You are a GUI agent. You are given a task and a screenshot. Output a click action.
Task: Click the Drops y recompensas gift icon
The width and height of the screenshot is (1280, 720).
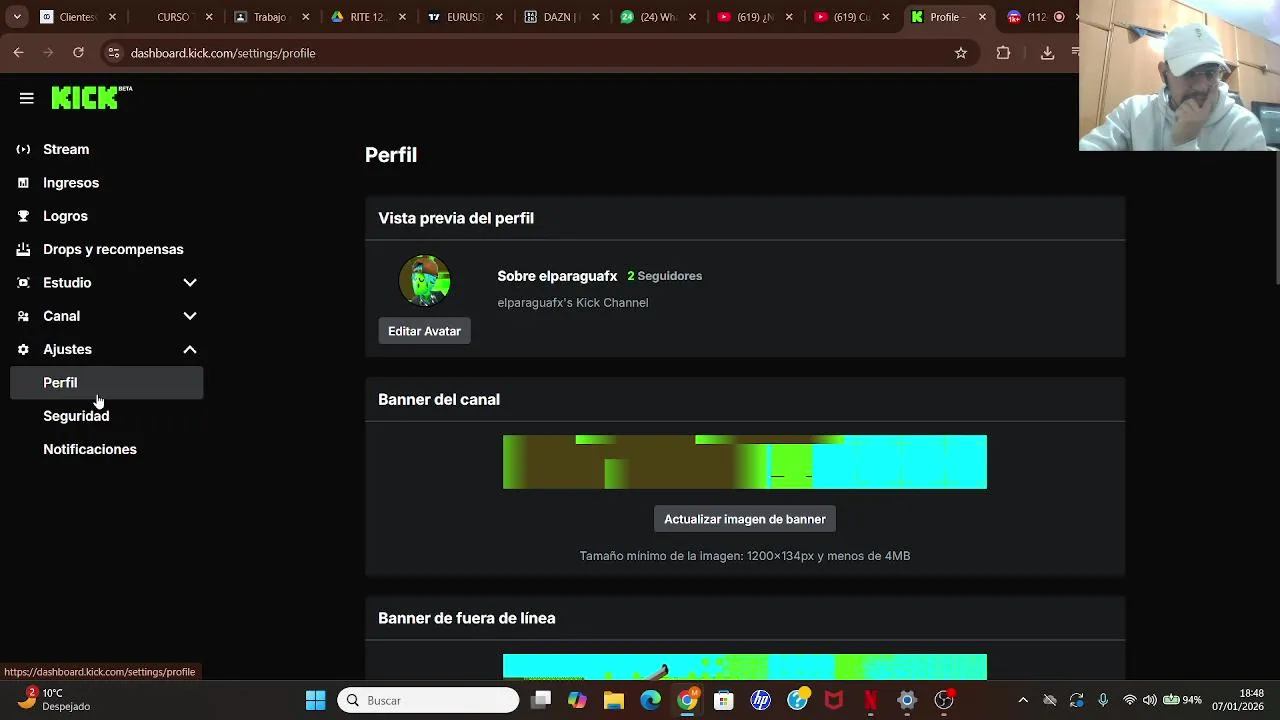point(23,249)
